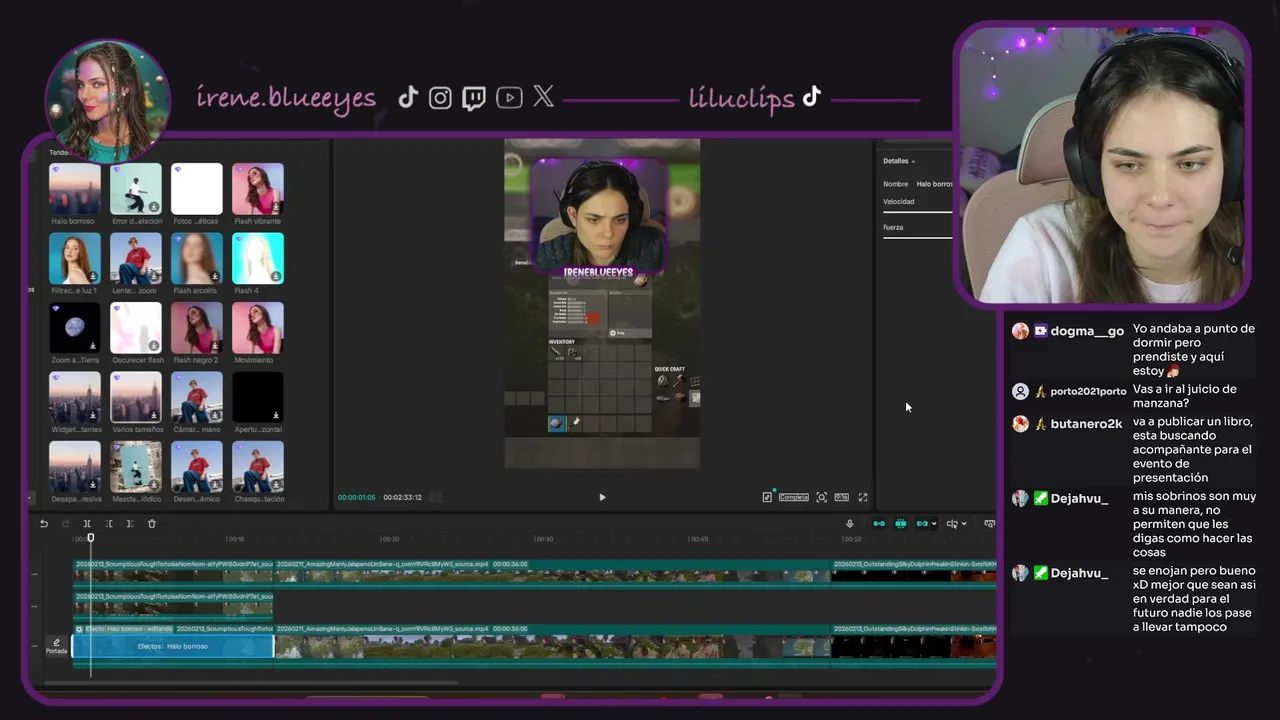This screenshot has height=720, width=1280.
Task: Click username butanero2k in chat
Action: [x=1086, y=424]
